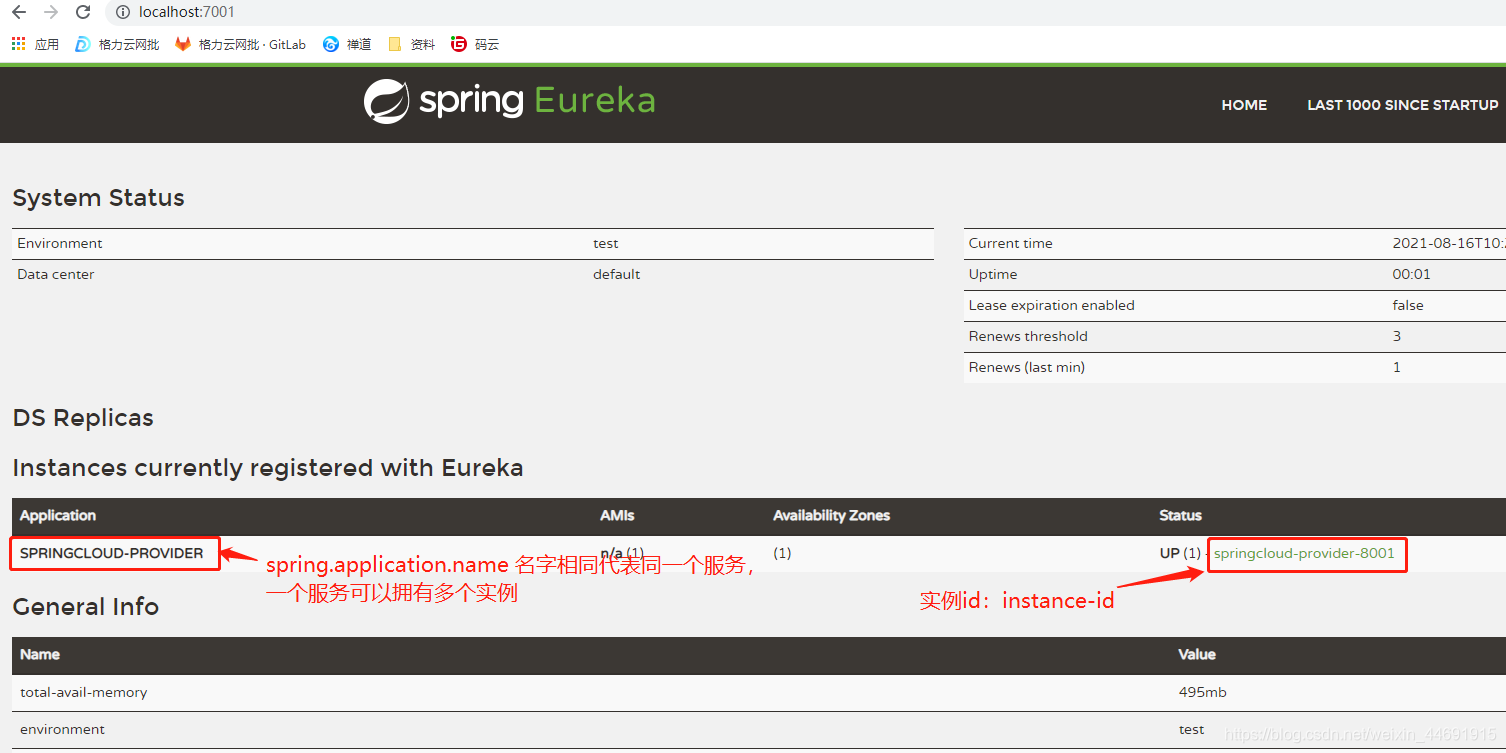
Task: Open LAST 1000 SINCE STARTUP page
Action: 1402,105
